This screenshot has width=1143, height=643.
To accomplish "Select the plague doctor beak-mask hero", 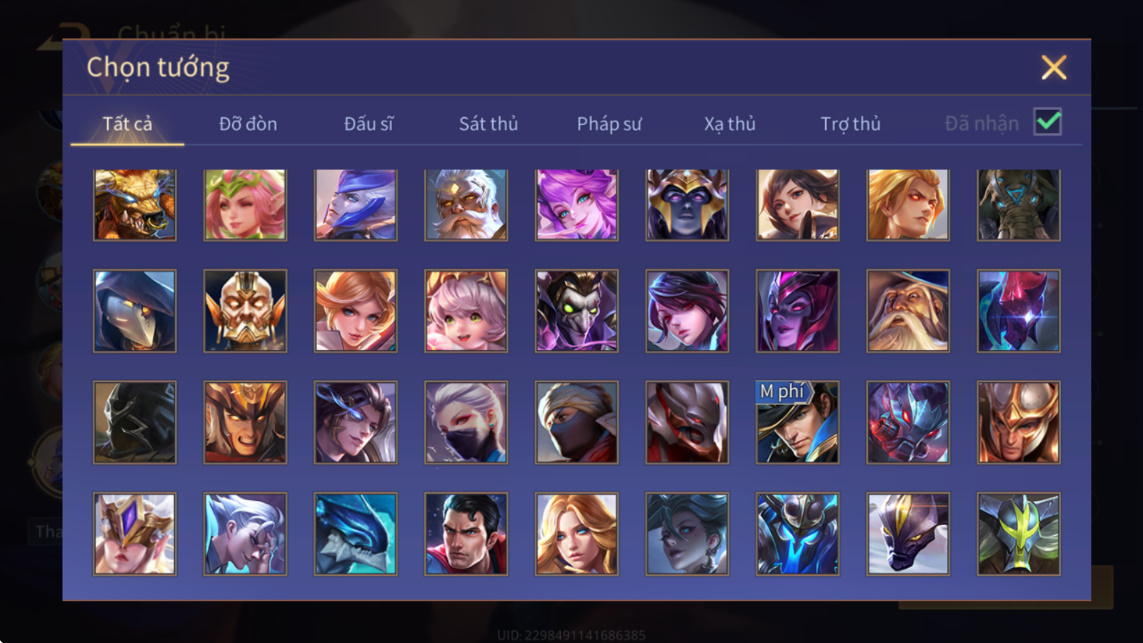I will pos(135,311).
